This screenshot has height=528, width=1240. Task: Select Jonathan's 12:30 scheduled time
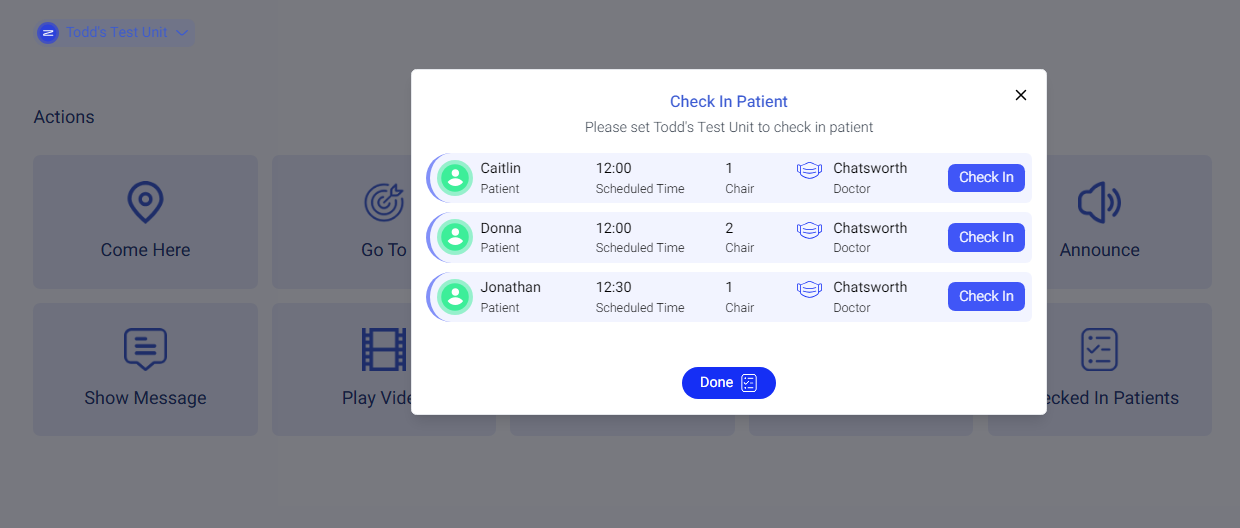[x=614, y=288]
